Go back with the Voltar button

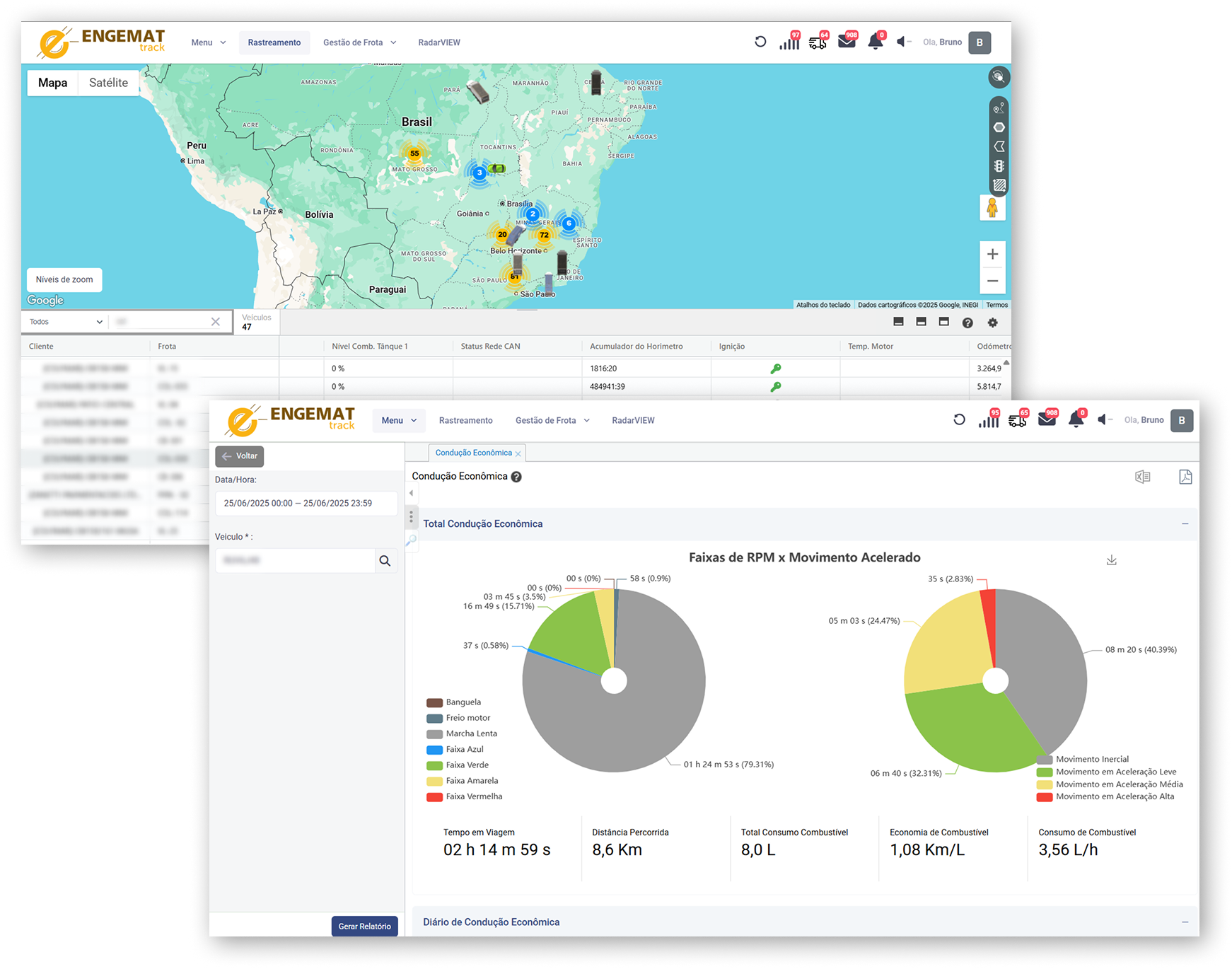point(239,456)
